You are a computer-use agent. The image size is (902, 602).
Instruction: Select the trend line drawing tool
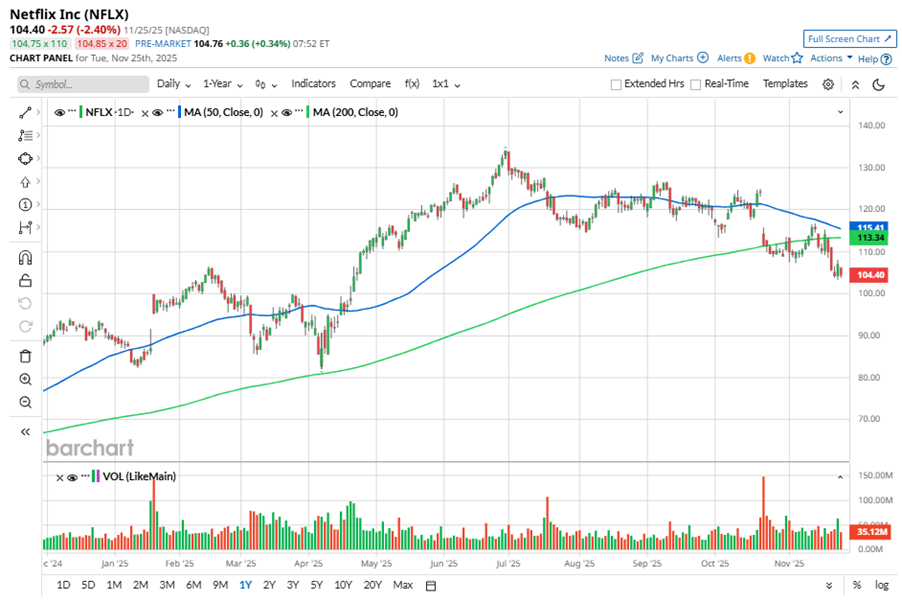(x=25, y=112)
